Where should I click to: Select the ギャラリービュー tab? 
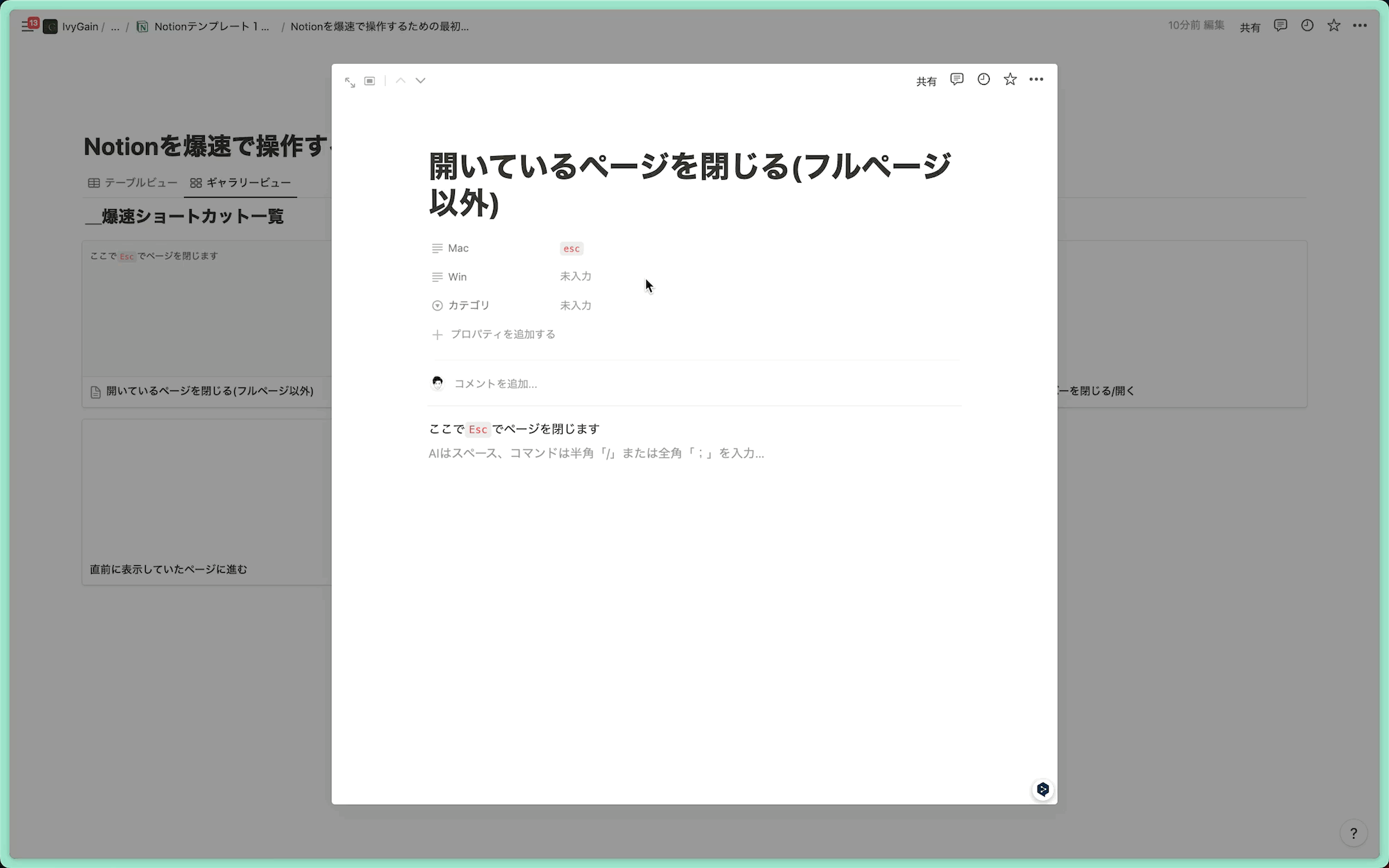click(x=241, y=183)
